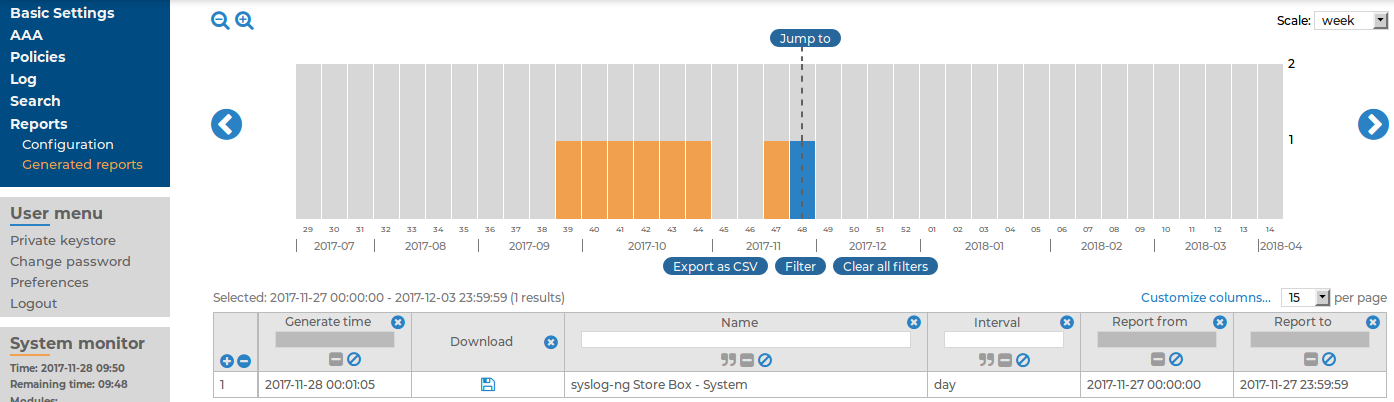Go to next timeline period arrow

1372,124
